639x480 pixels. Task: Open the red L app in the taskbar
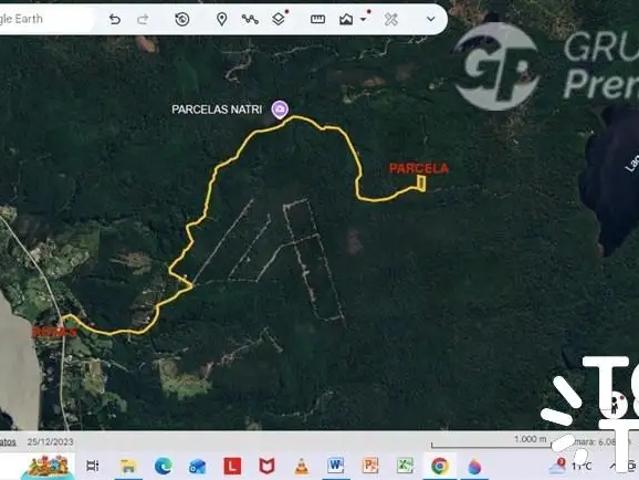click(232, 466)
